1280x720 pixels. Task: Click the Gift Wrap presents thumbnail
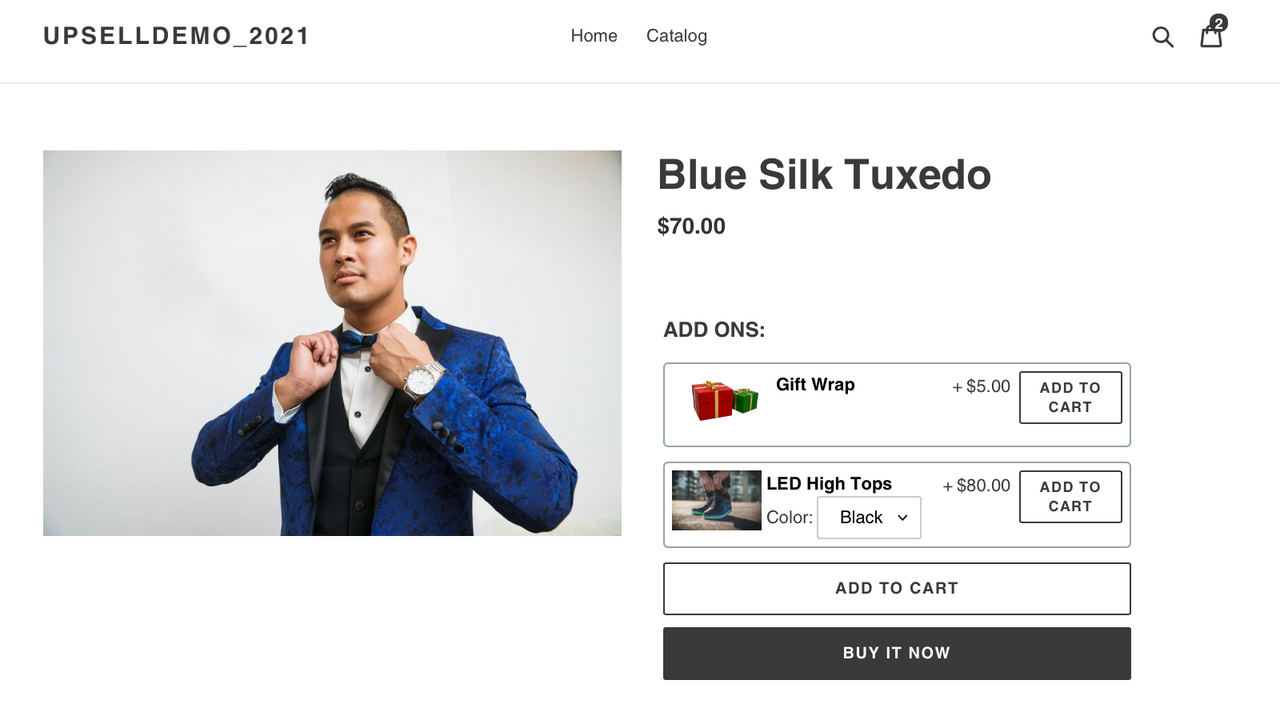[x=725, y=400]
